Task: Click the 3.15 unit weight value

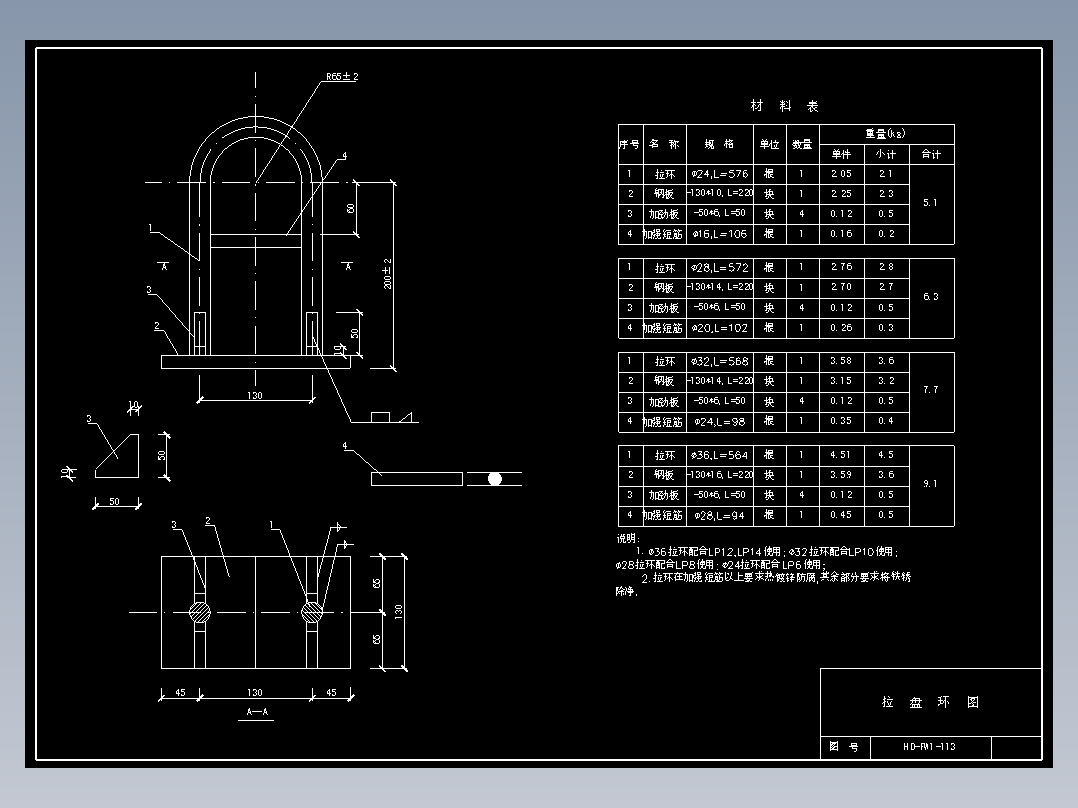Action: coord(842,381)
